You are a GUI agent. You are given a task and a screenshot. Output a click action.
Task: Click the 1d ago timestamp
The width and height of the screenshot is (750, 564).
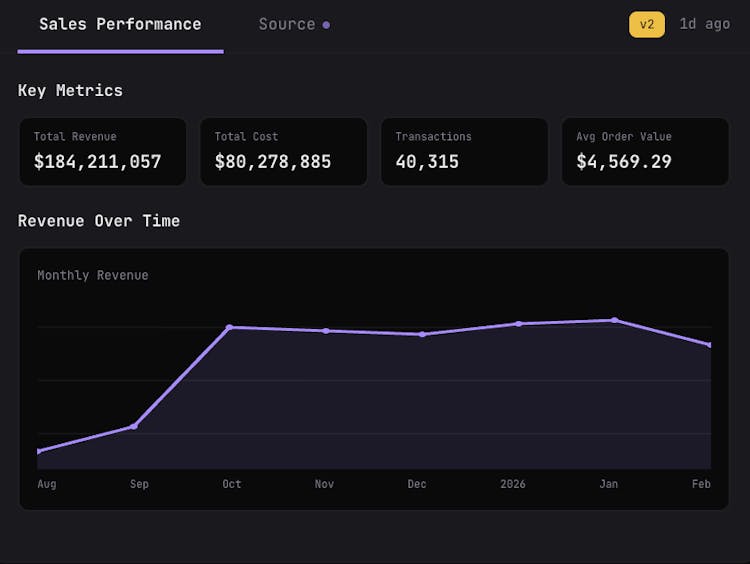coord(704,24)
